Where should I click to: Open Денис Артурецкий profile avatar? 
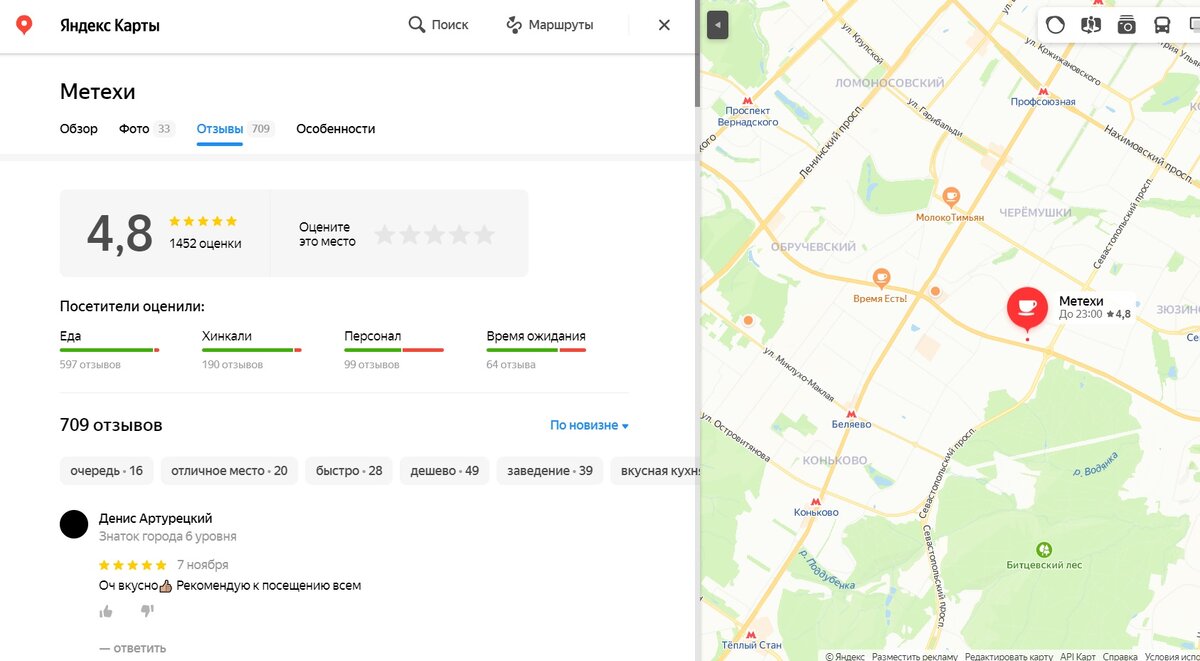pos(74,524)
